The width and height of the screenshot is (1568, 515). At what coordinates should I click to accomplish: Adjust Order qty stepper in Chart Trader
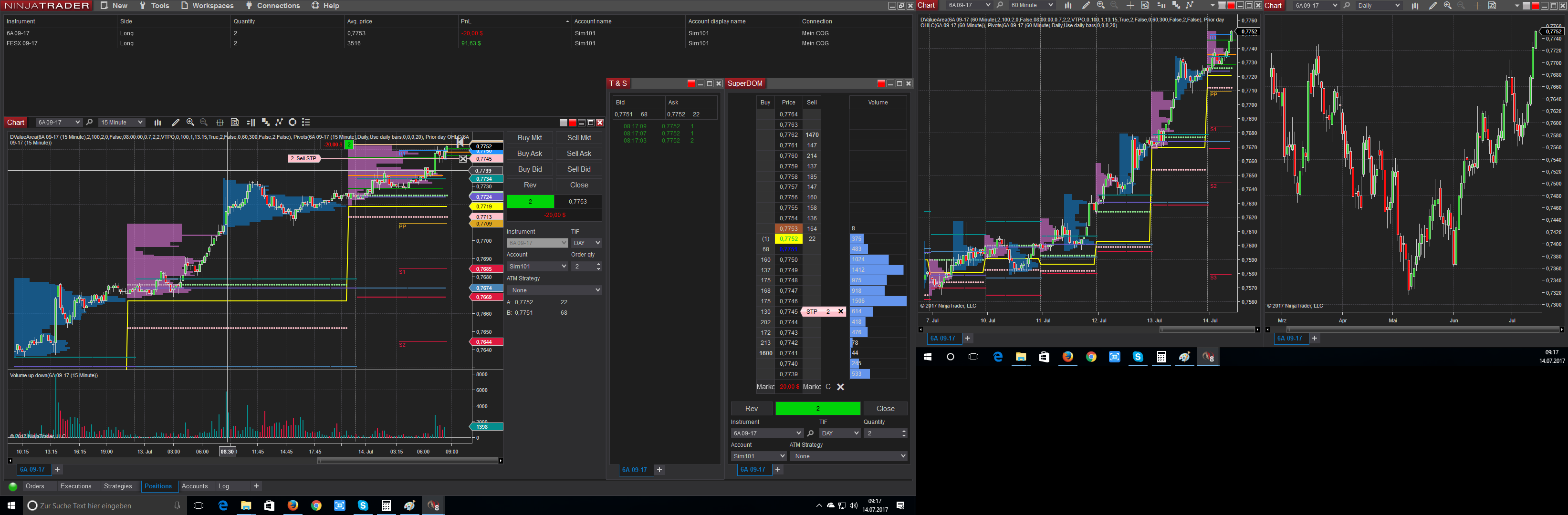coord(598,266)
